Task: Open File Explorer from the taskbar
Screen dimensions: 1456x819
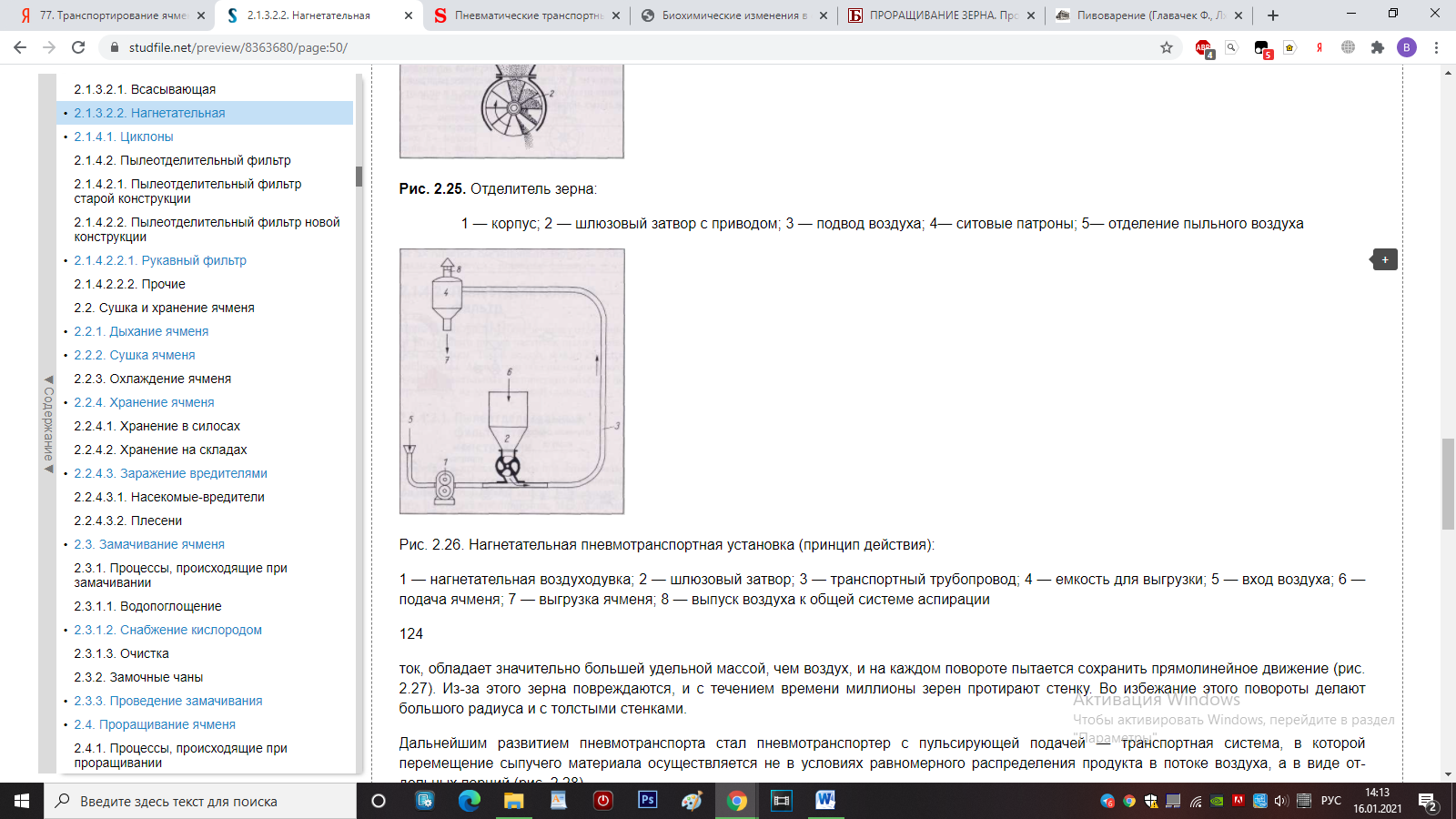Action: (x=513, y=801)
